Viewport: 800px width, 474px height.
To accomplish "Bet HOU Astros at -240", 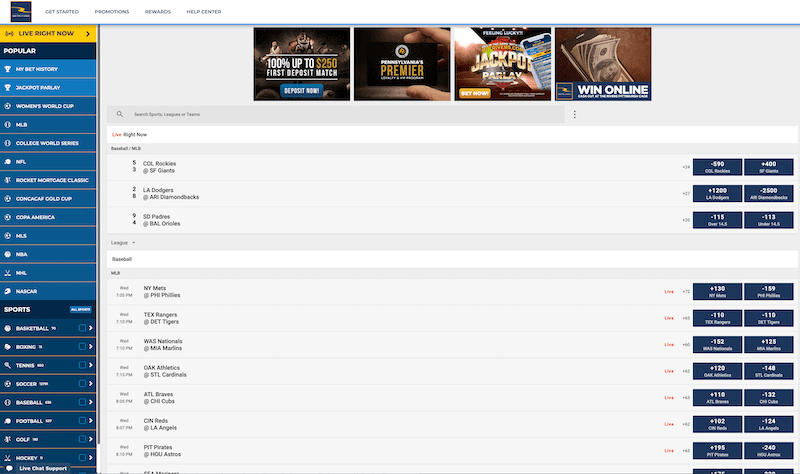I will 768,451.
